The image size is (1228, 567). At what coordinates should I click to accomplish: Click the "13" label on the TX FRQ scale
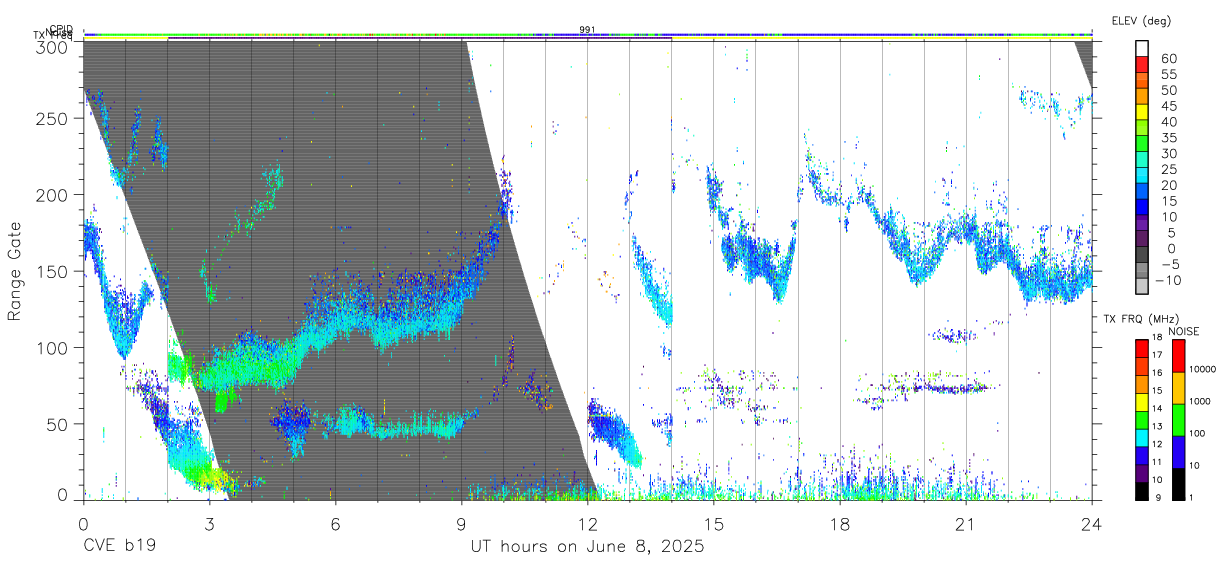1159,427
